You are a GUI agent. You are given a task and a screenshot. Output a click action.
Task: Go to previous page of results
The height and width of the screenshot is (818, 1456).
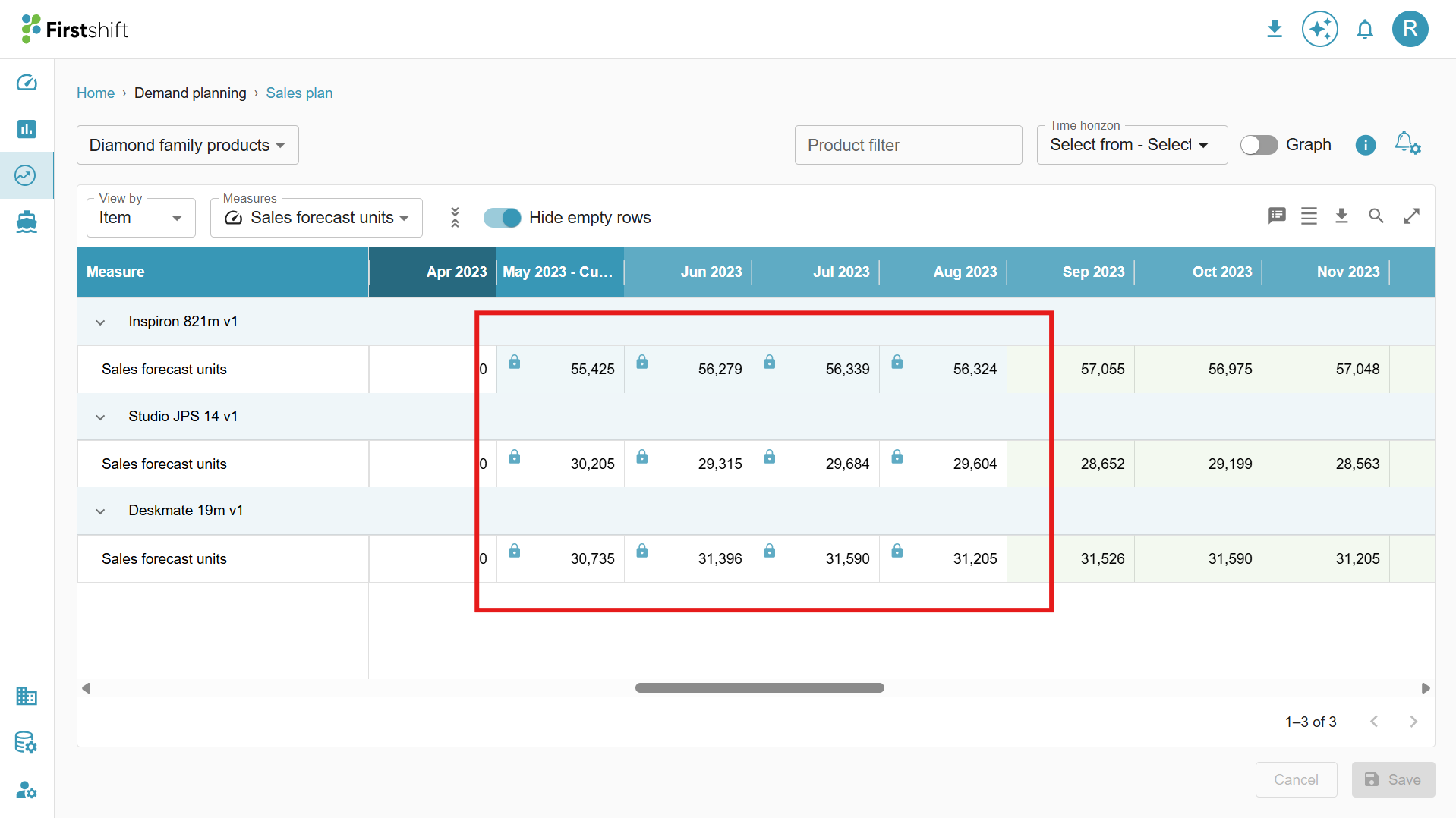pyautogui.click(x=1374, y=722)
